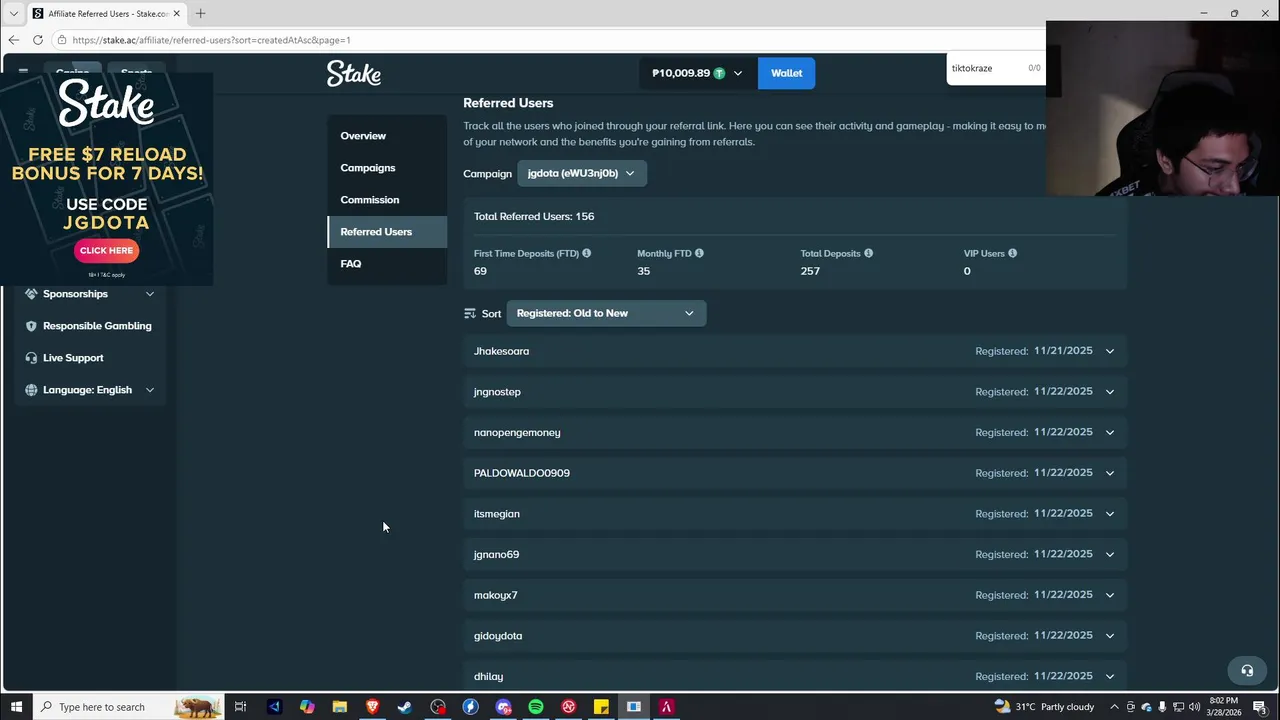
Task: Go to the Overview affiliate section
Action: click(x=387, y=136)
